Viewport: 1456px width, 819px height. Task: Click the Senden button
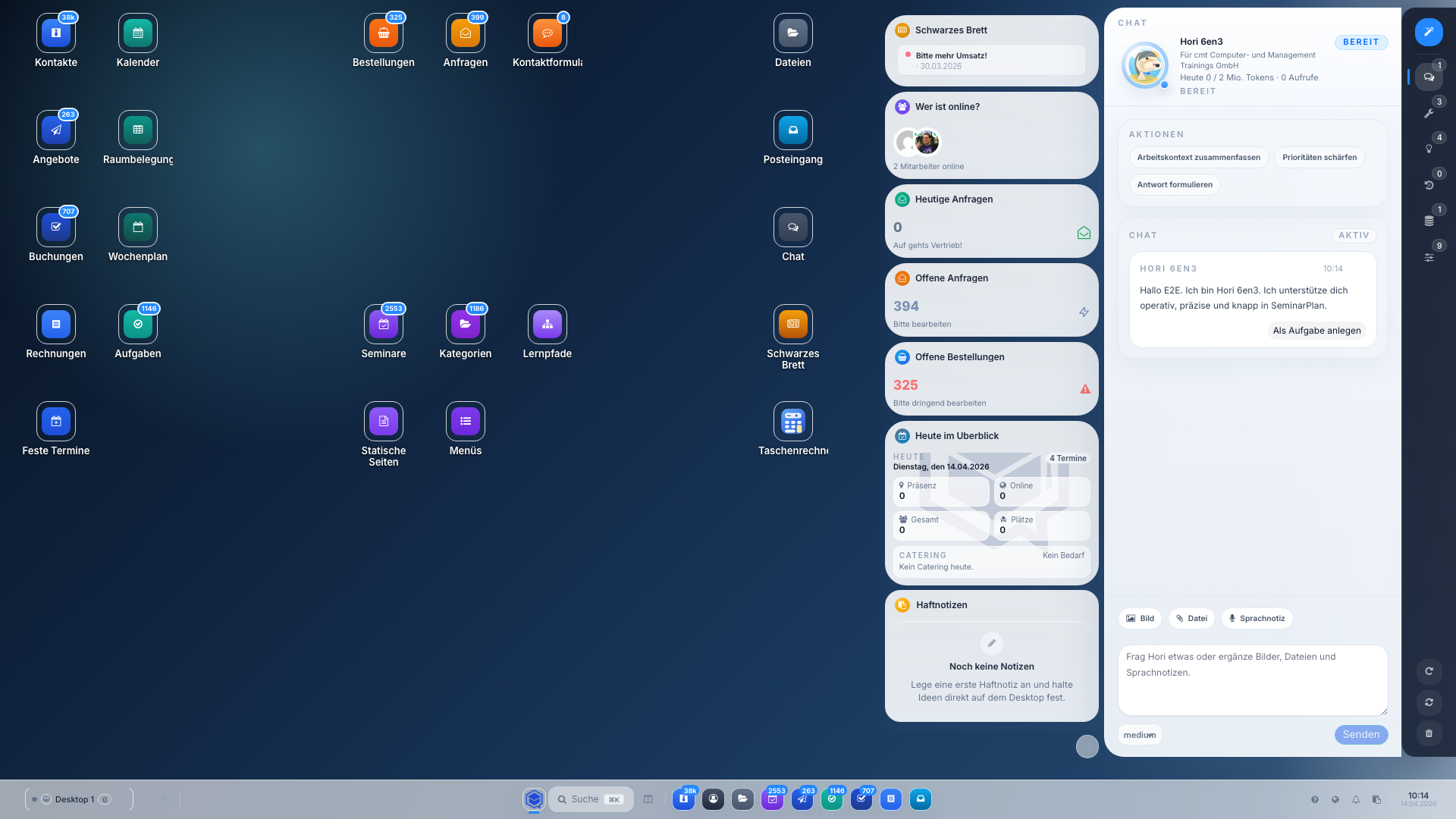point(1361,734)
